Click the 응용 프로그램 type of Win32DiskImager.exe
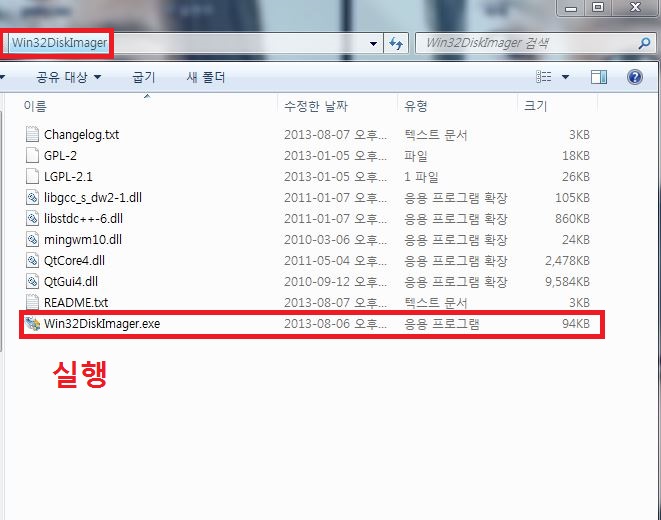Image resolution: width=661 pixels, height=520 pixels. [x=441, y=324]
